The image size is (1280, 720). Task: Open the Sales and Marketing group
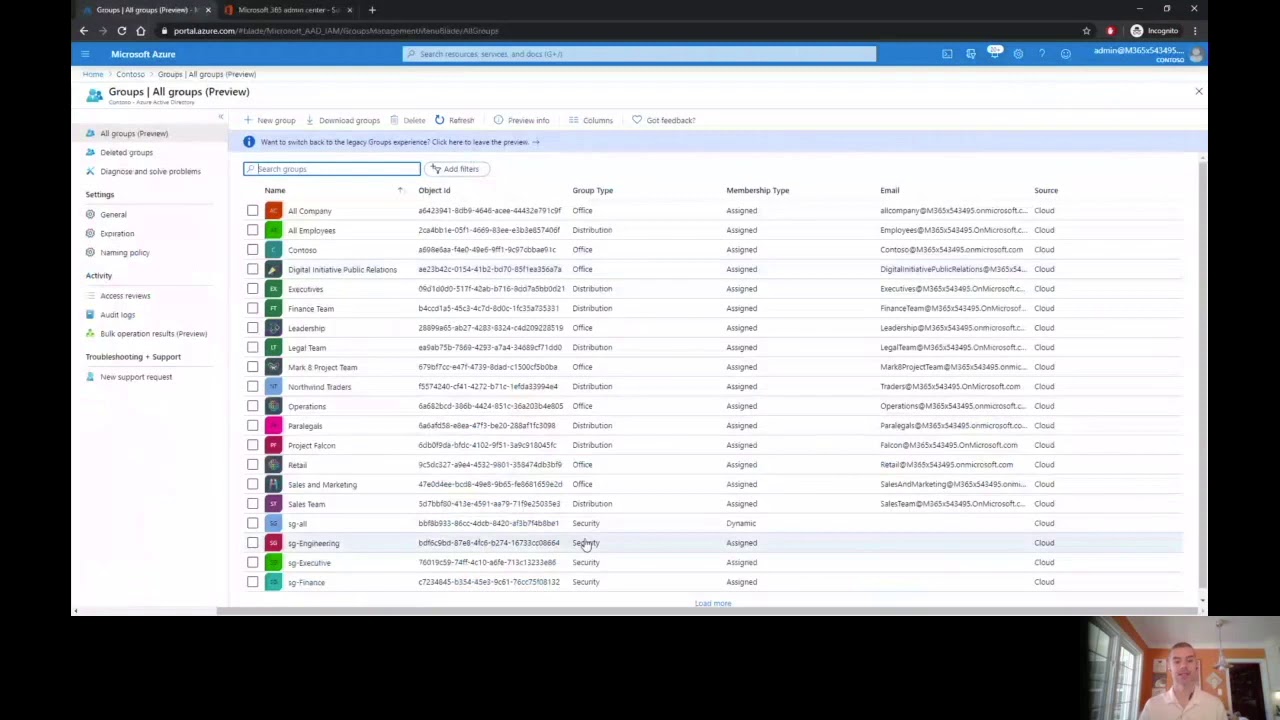click(x=322, y=484)
